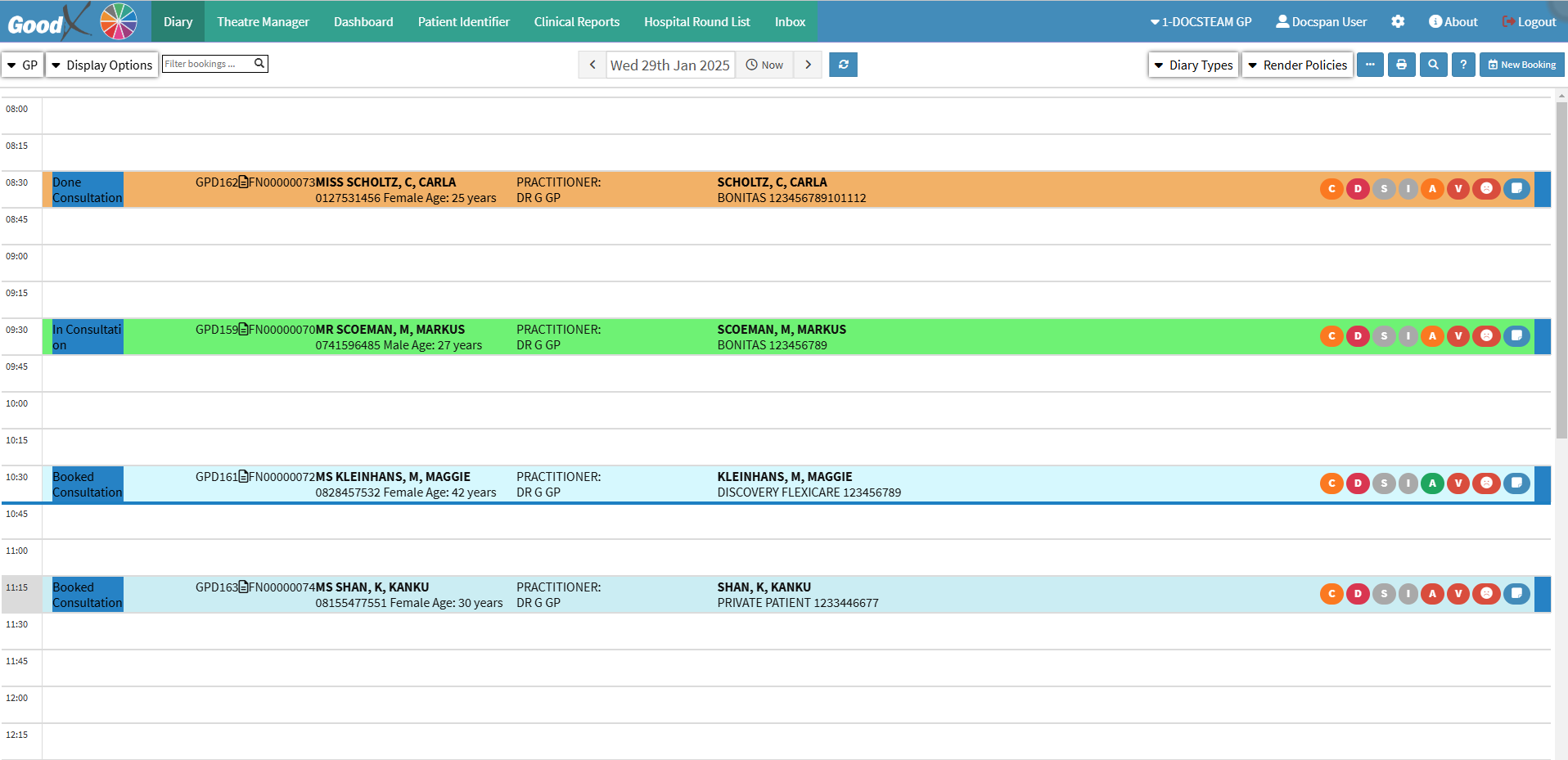This screenshot has height=760, width=1568.
Task: Open the settings gear in top bar
Action: click(x=1398, y=22)
